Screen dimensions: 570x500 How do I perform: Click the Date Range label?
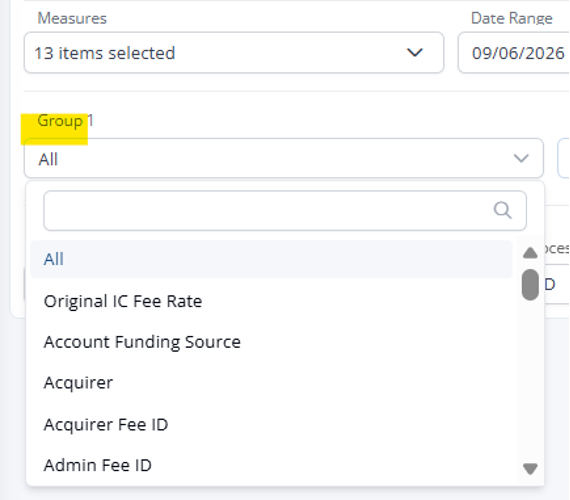[x=511, y=18]
